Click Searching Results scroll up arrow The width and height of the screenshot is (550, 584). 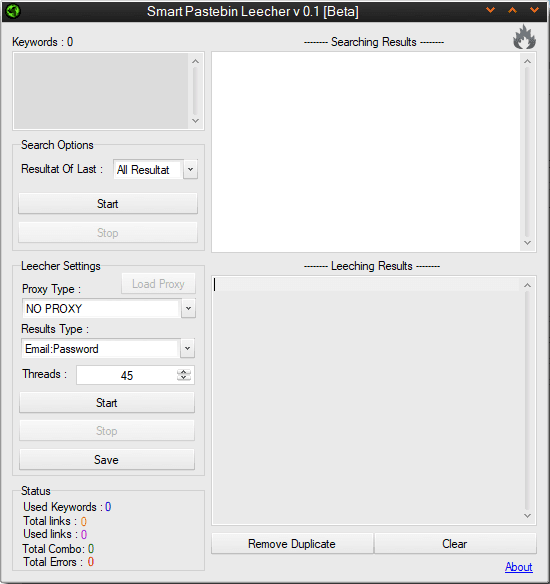pyautogui.click(x=527, y=61)
